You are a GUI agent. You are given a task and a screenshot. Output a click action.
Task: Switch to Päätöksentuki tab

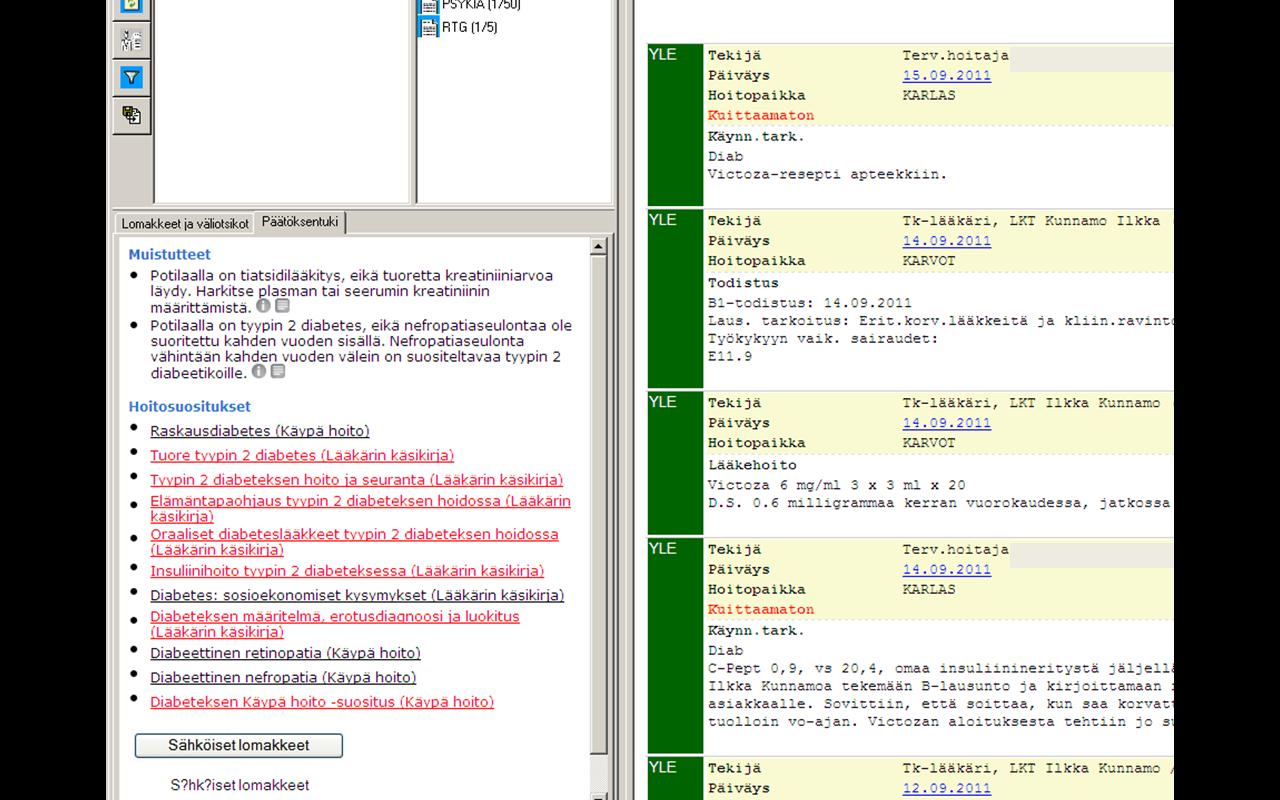[x=300, y=222]
